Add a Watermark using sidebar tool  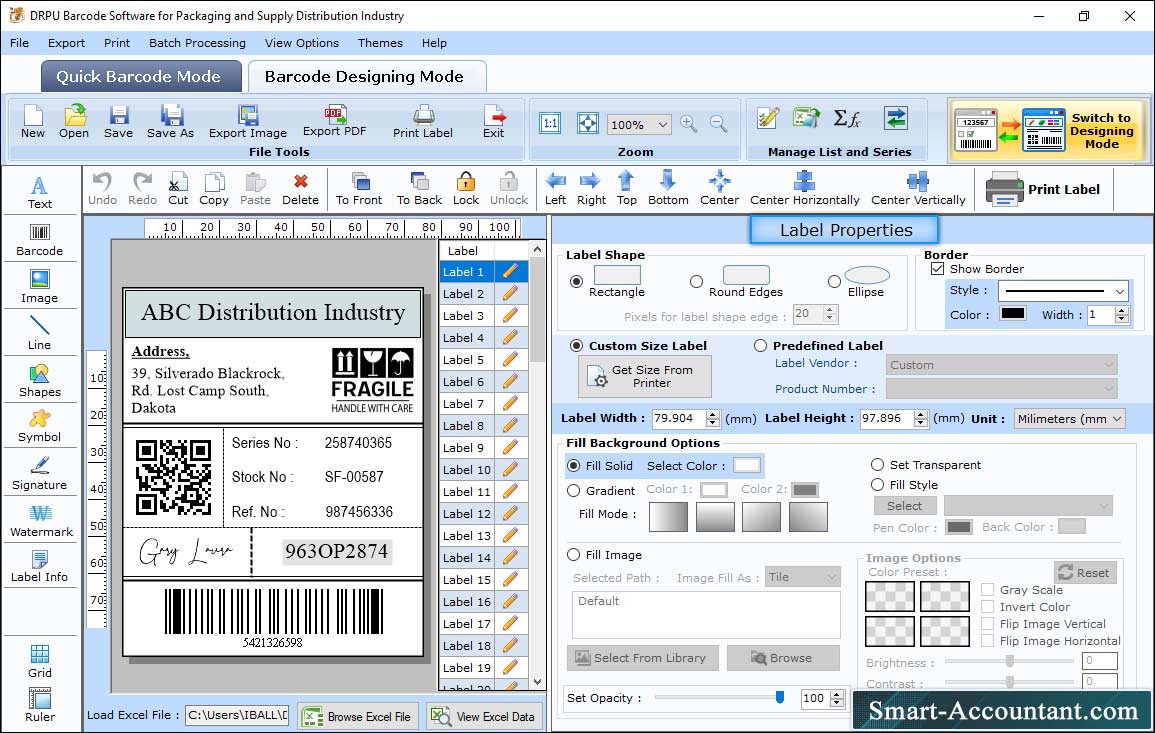41,521
